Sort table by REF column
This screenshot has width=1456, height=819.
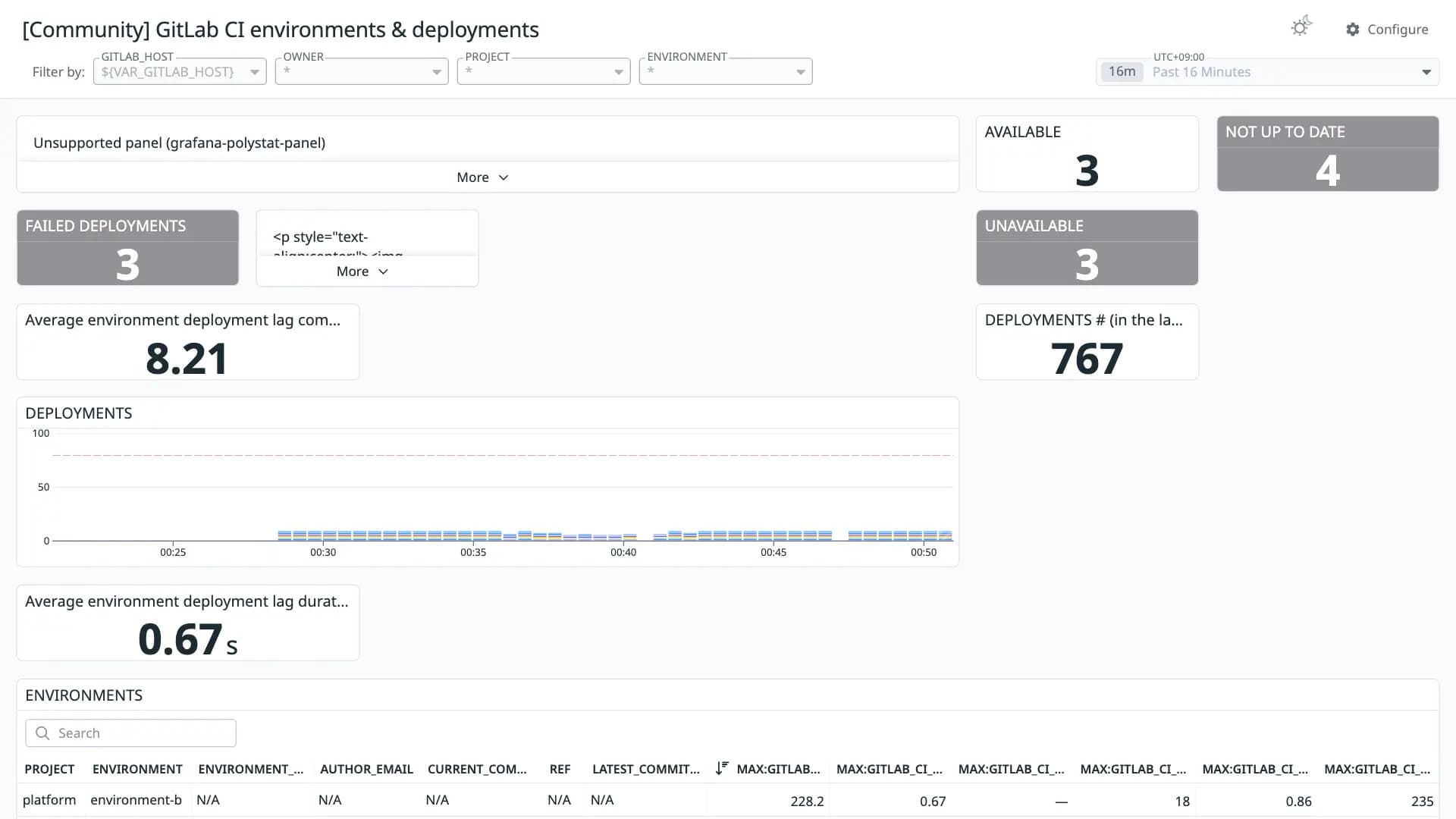click(560, 769)
